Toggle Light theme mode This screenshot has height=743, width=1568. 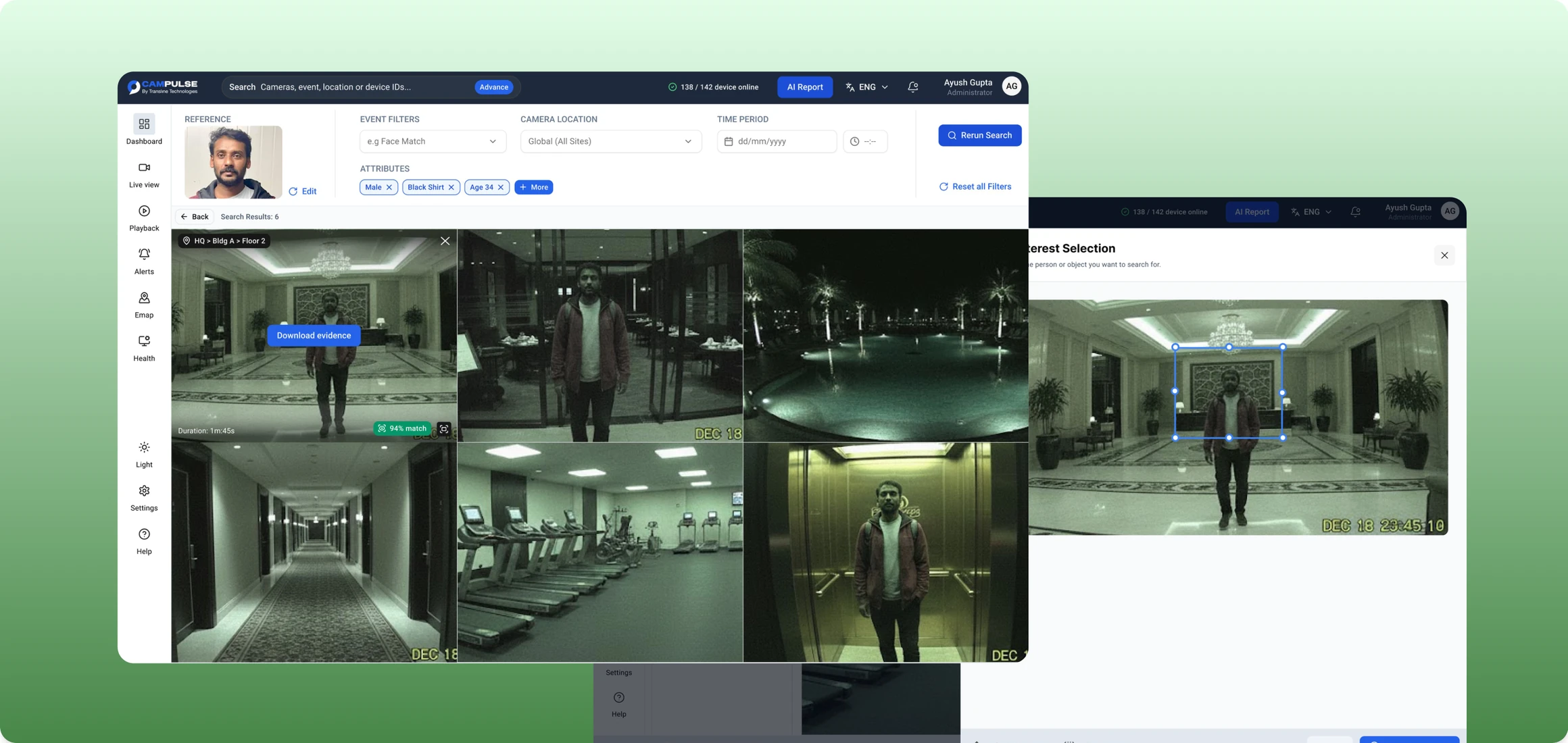[x=144, y=455]
